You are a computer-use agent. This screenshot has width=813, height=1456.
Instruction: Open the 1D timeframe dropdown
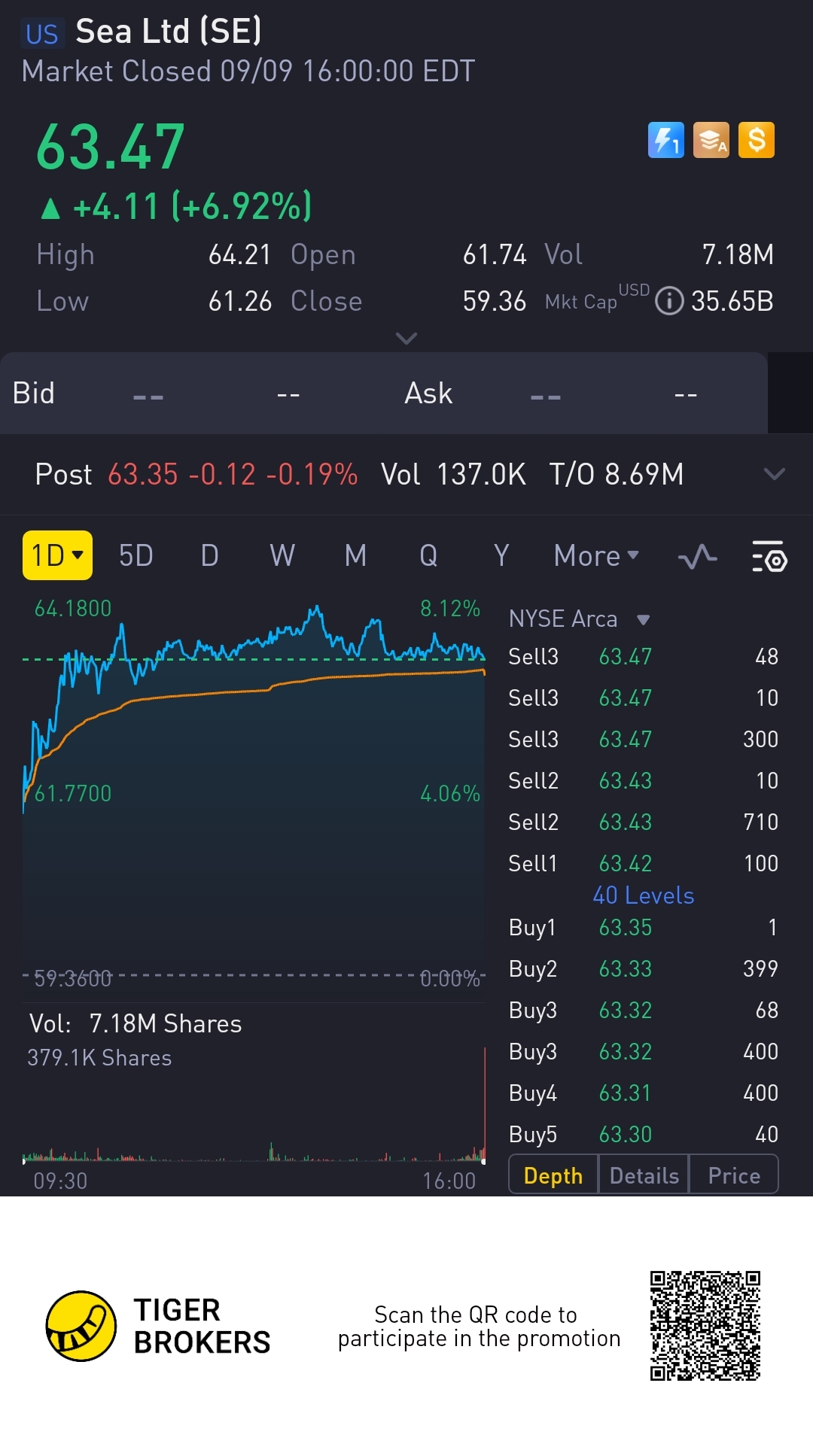click(57, 555)
